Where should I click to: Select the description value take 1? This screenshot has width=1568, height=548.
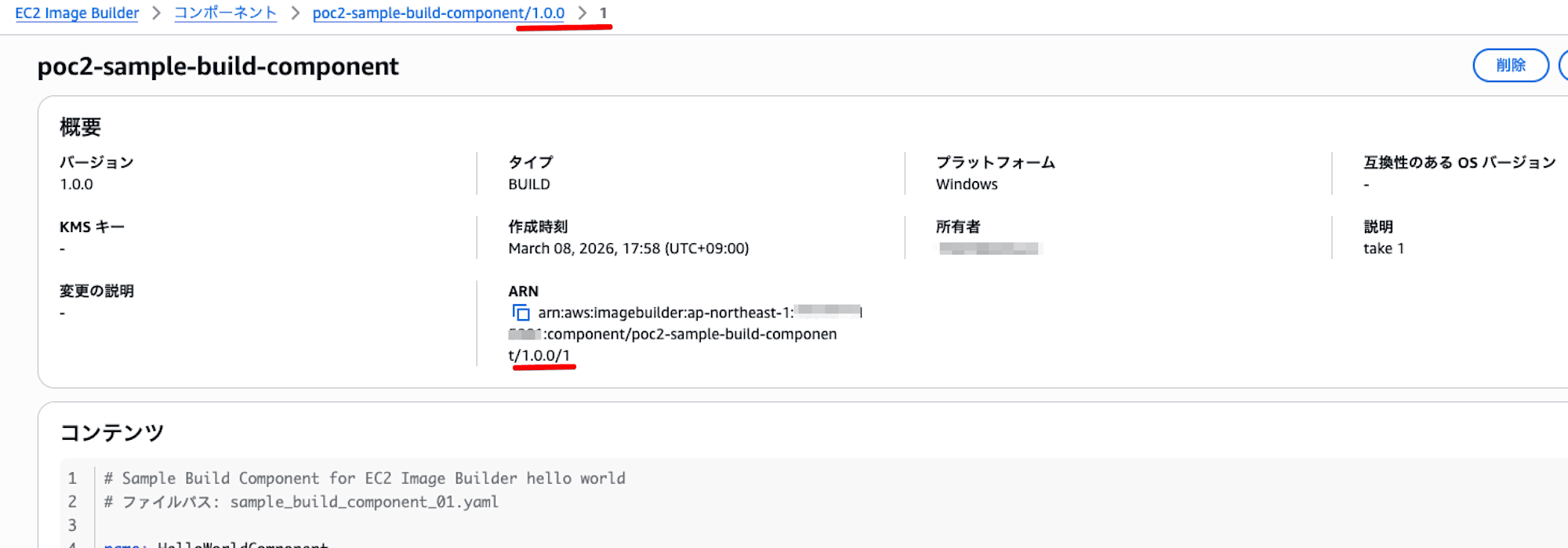(1384, 249)
